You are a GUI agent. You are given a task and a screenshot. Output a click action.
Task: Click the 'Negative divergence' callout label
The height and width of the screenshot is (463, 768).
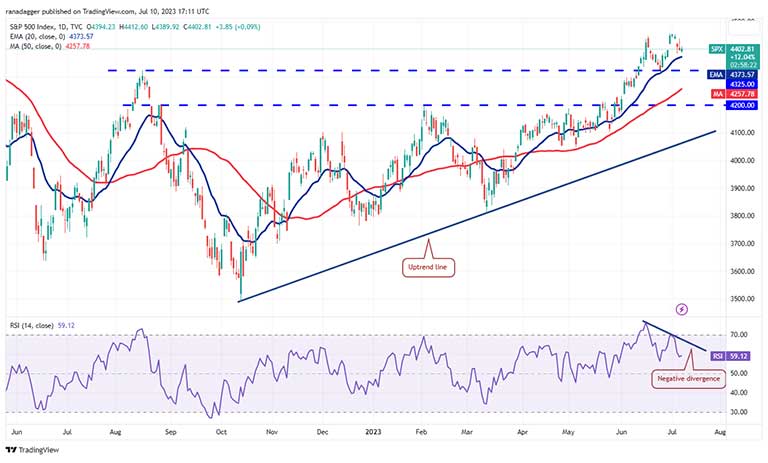[688, 379]
